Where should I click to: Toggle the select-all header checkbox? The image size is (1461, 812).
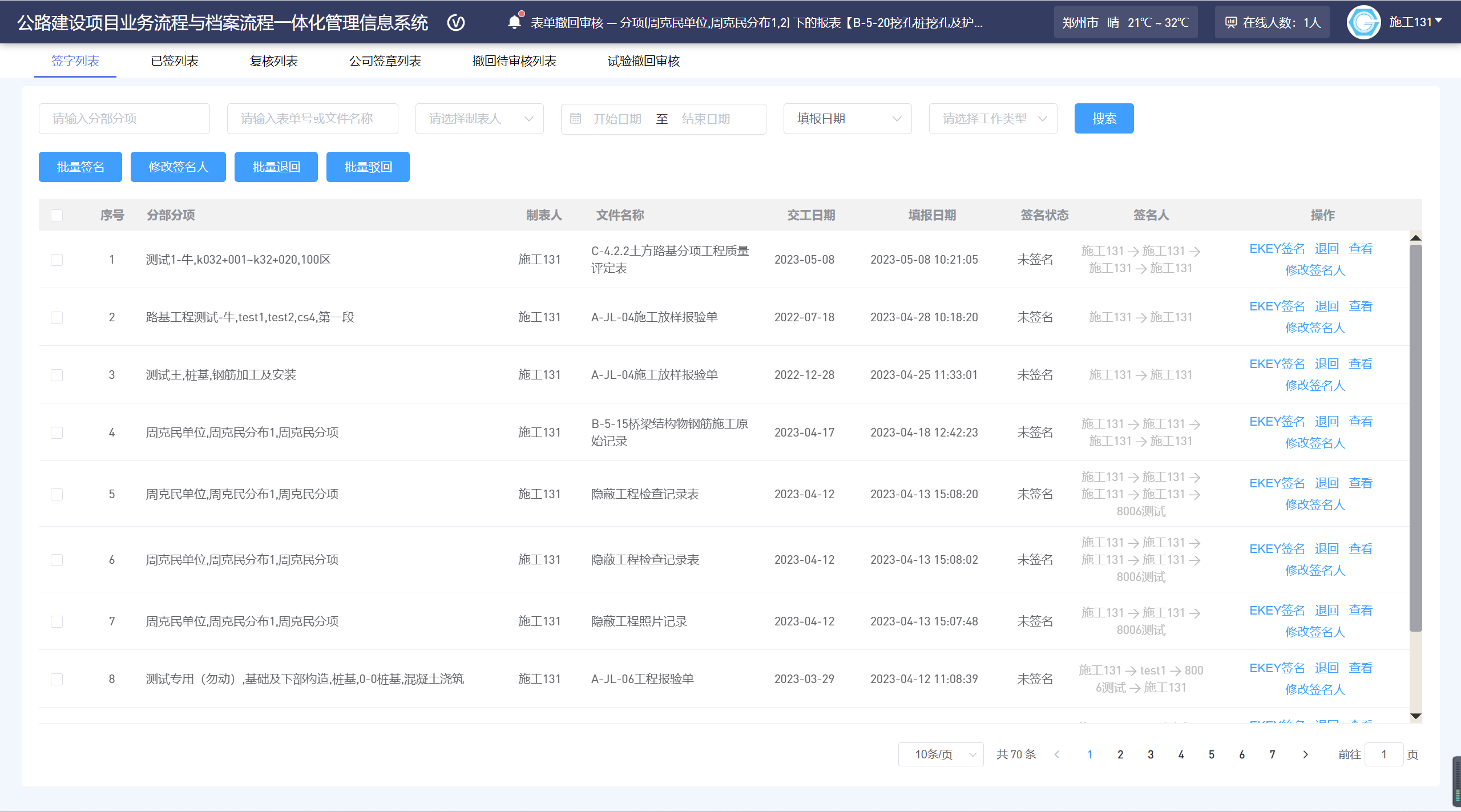56,215
